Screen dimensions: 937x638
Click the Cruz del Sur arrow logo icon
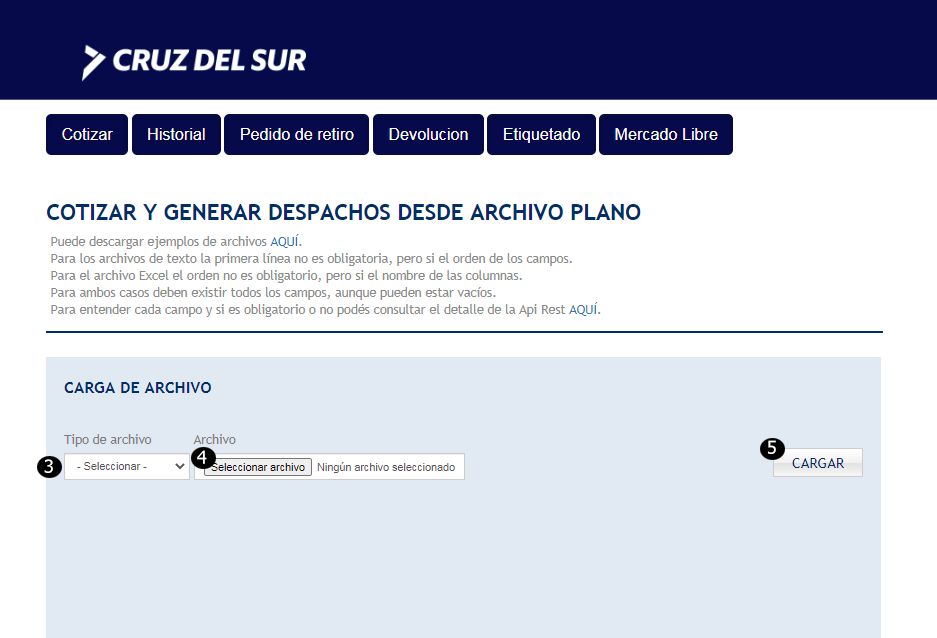coord(94,61)
